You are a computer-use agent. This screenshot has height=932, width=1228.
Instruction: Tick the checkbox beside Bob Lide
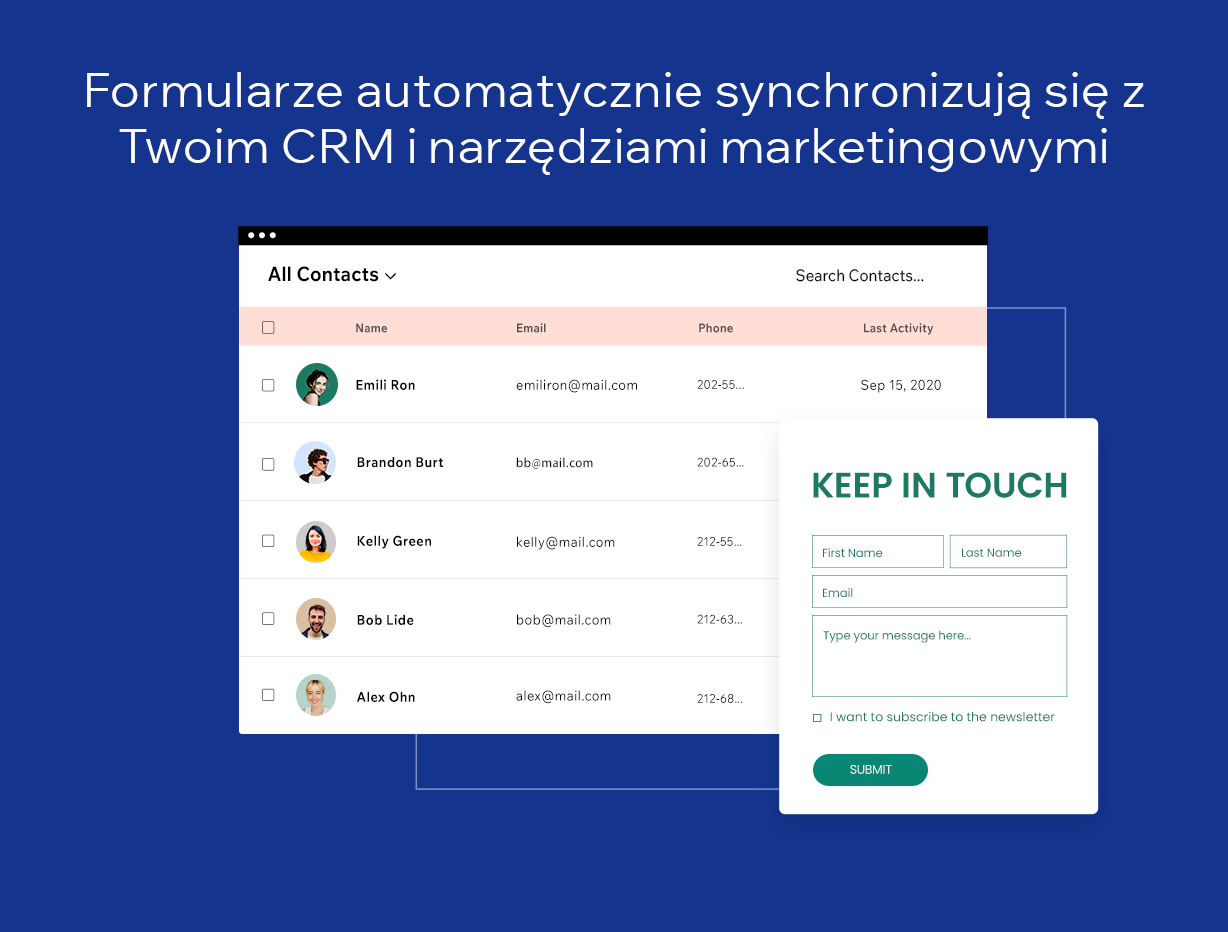pyautogui.click(x=268, y=619)
